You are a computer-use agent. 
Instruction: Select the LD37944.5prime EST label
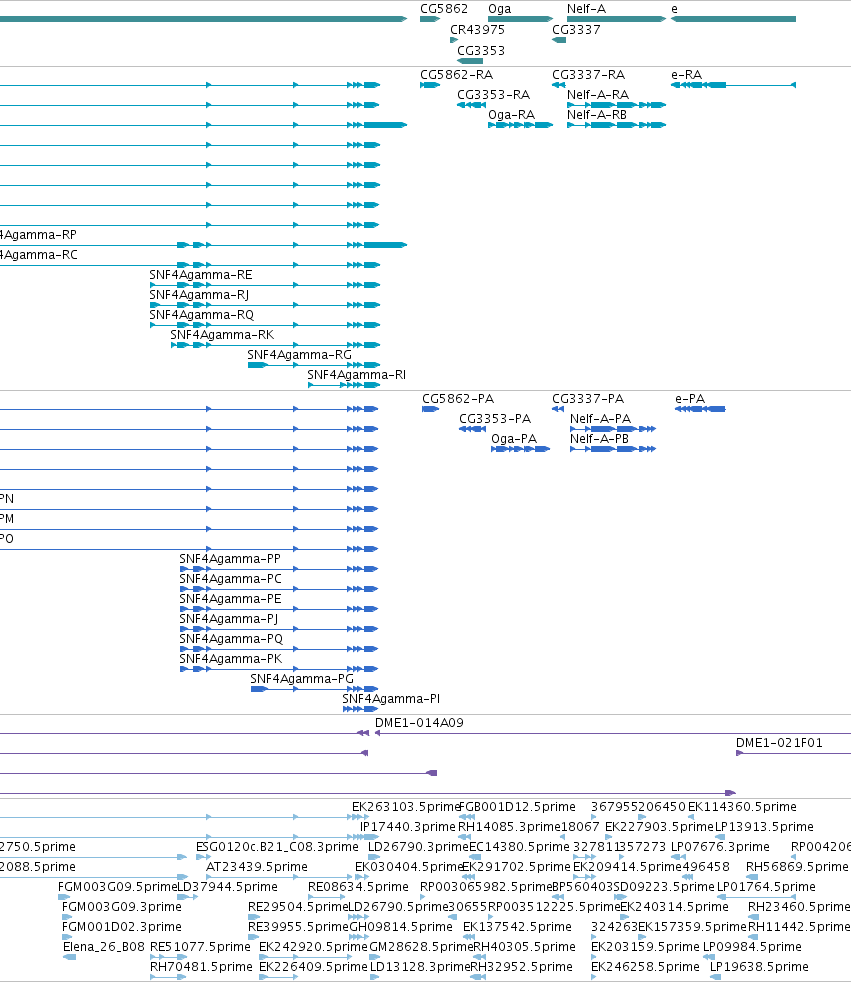[x=227, y=887]
